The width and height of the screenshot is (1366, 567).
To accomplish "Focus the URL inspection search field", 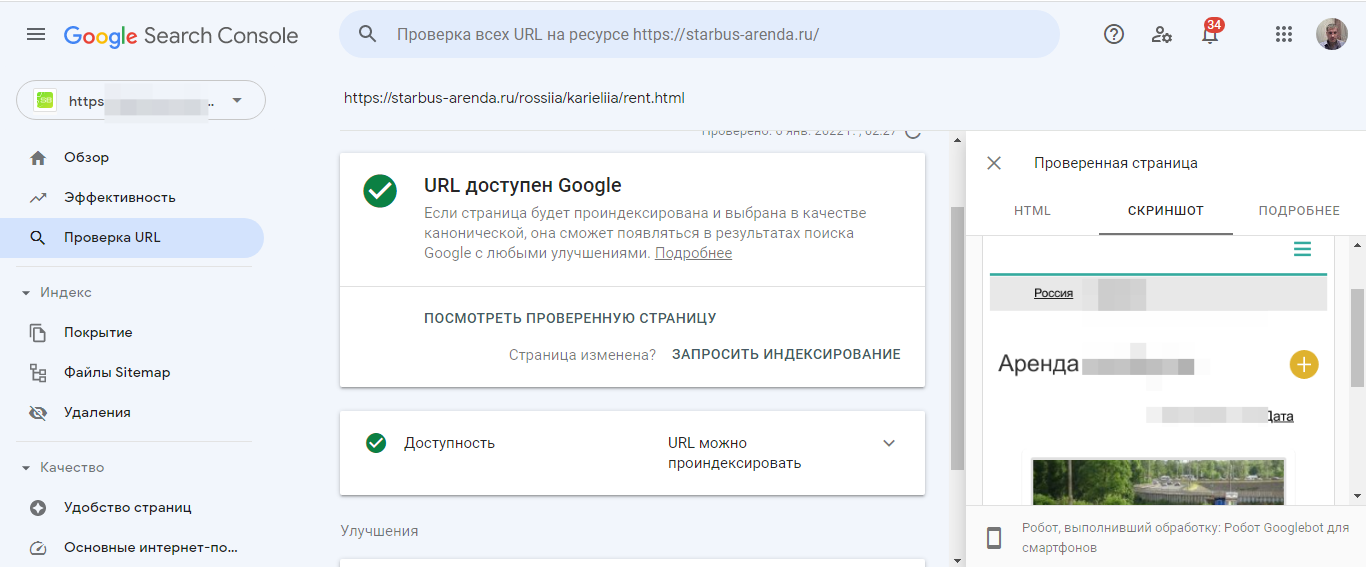I will pyautogui.click(x=699, y=34).
